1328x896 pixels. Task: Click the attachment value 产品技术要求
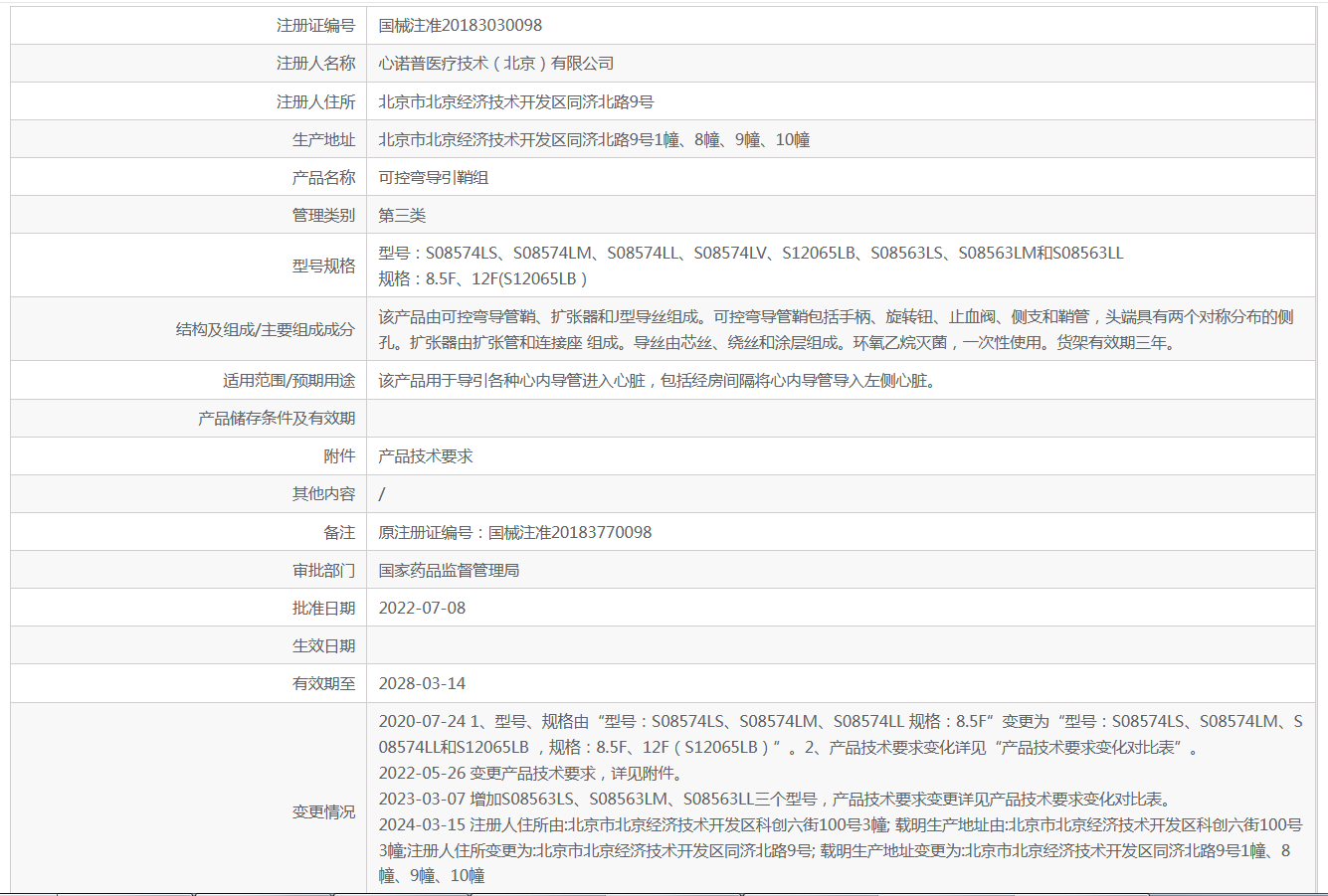pyautogui.click(x=426, y=455)
